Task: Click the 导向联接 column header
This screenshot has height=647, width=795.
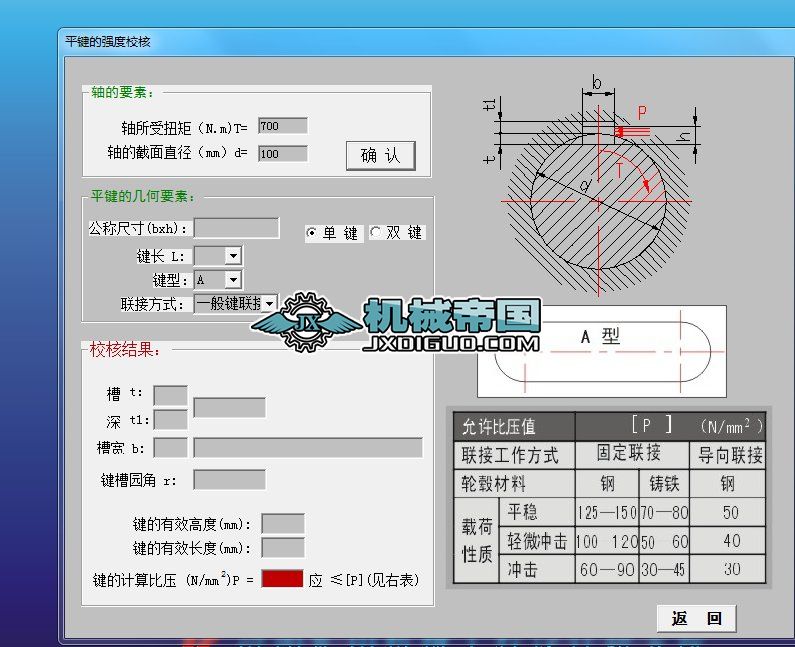Action: 728,454
